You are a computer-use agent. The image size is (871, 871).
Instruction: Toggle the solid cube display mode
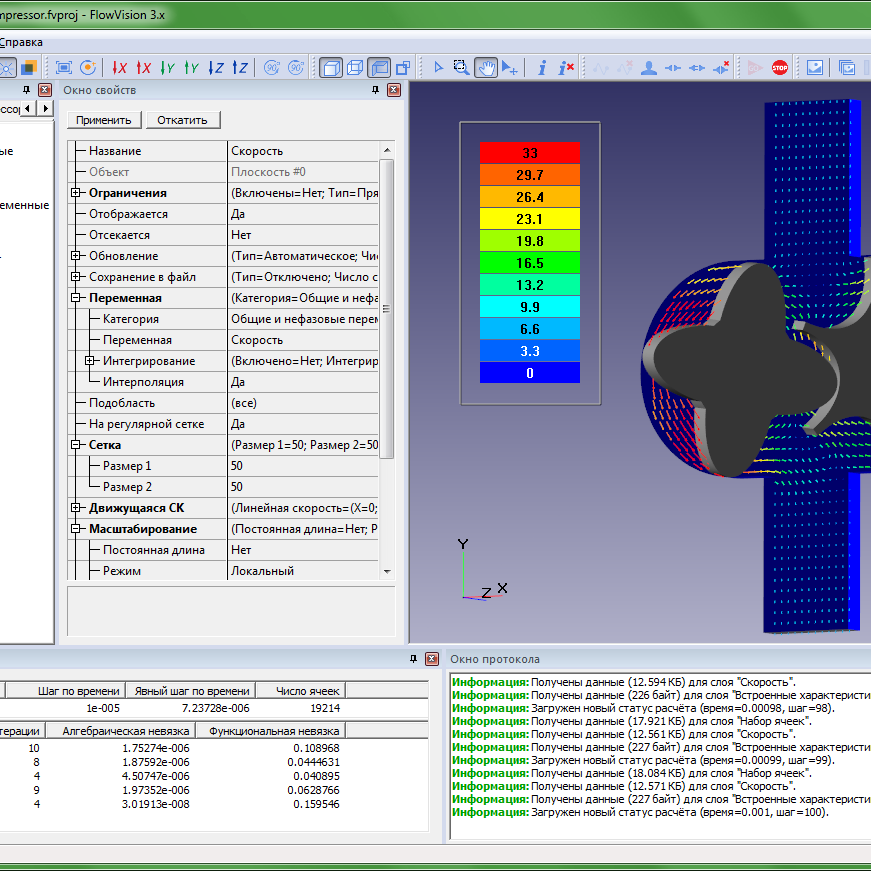tap(331, 67)
